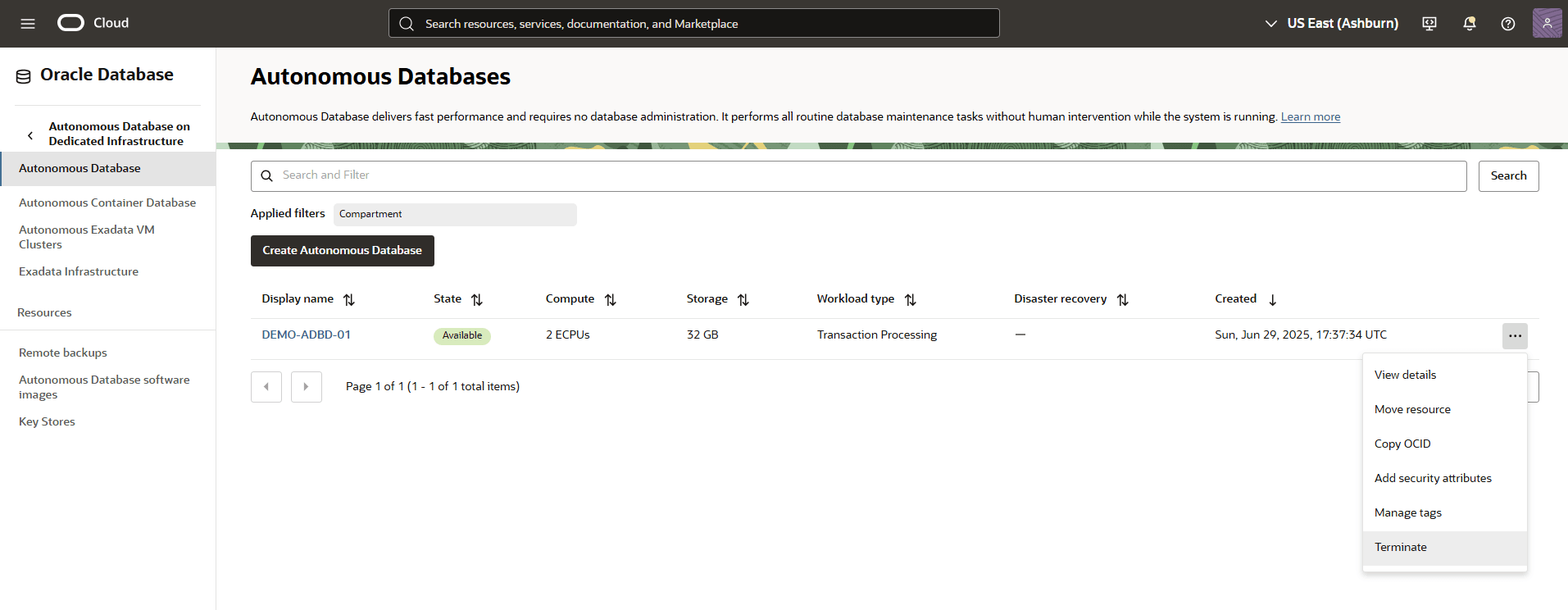Click the 'Resources' sidebar section label

44,312
